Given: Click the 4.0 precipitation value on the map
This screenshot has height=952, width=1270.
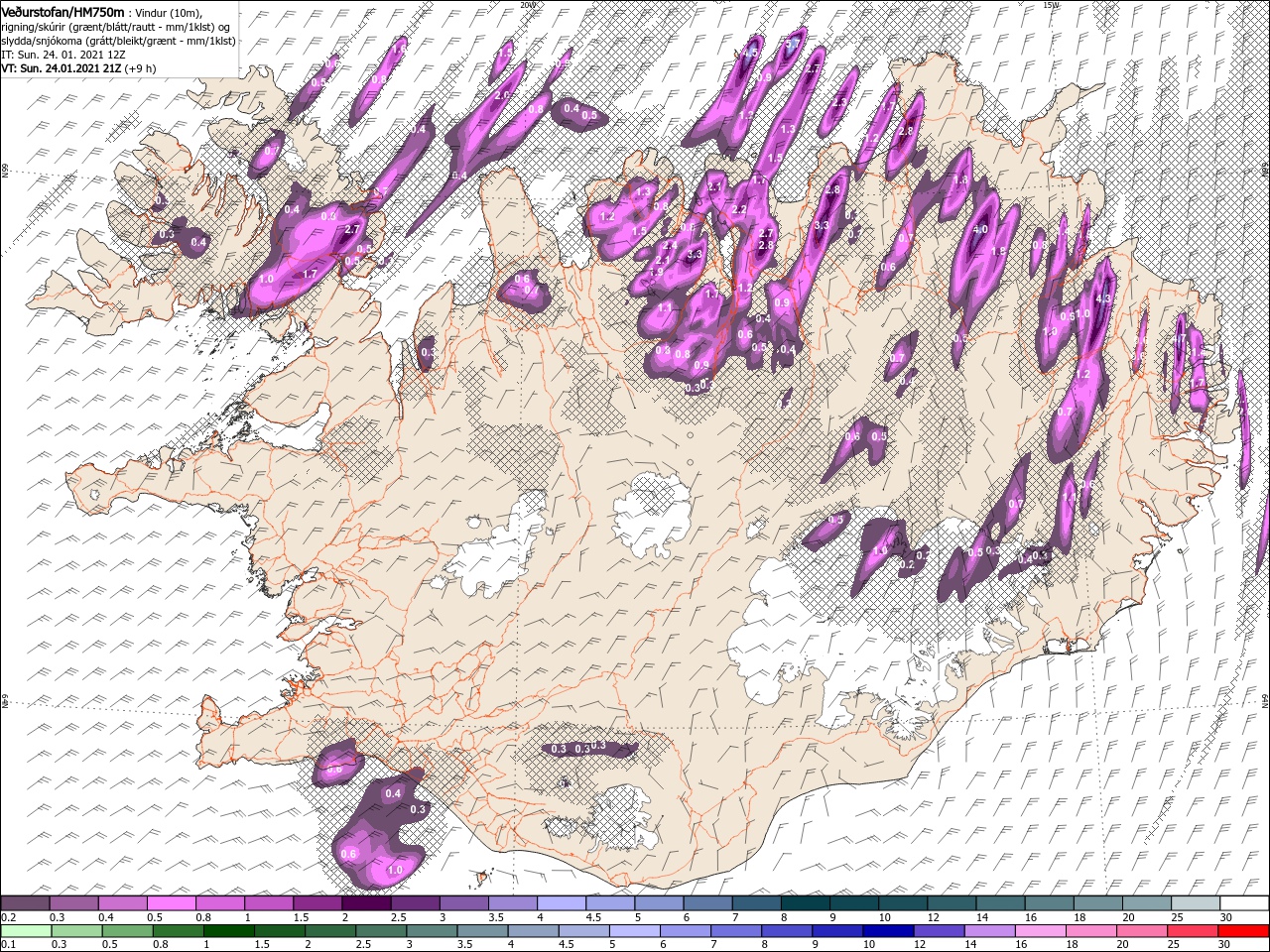Looking at the screenshot, I should tap(980, 230).
